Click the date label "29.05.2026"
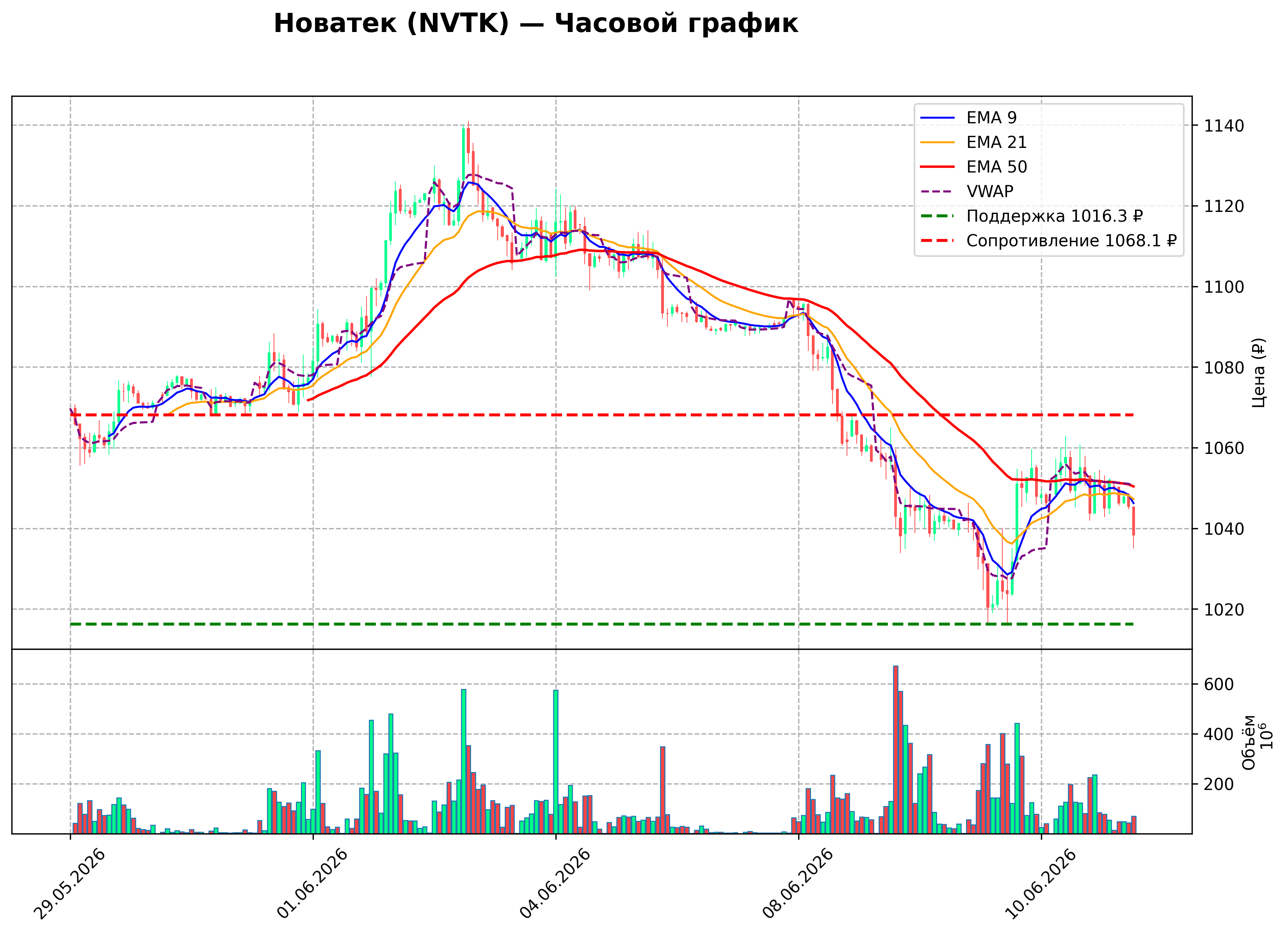Viewport: 1288px width, 934px height. pyautogui.click(x=70, y=884)
